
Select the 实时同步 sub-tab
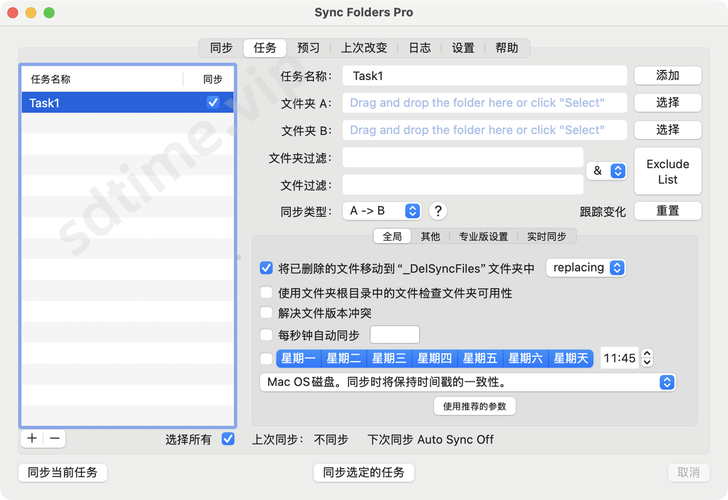coord(546,237)
